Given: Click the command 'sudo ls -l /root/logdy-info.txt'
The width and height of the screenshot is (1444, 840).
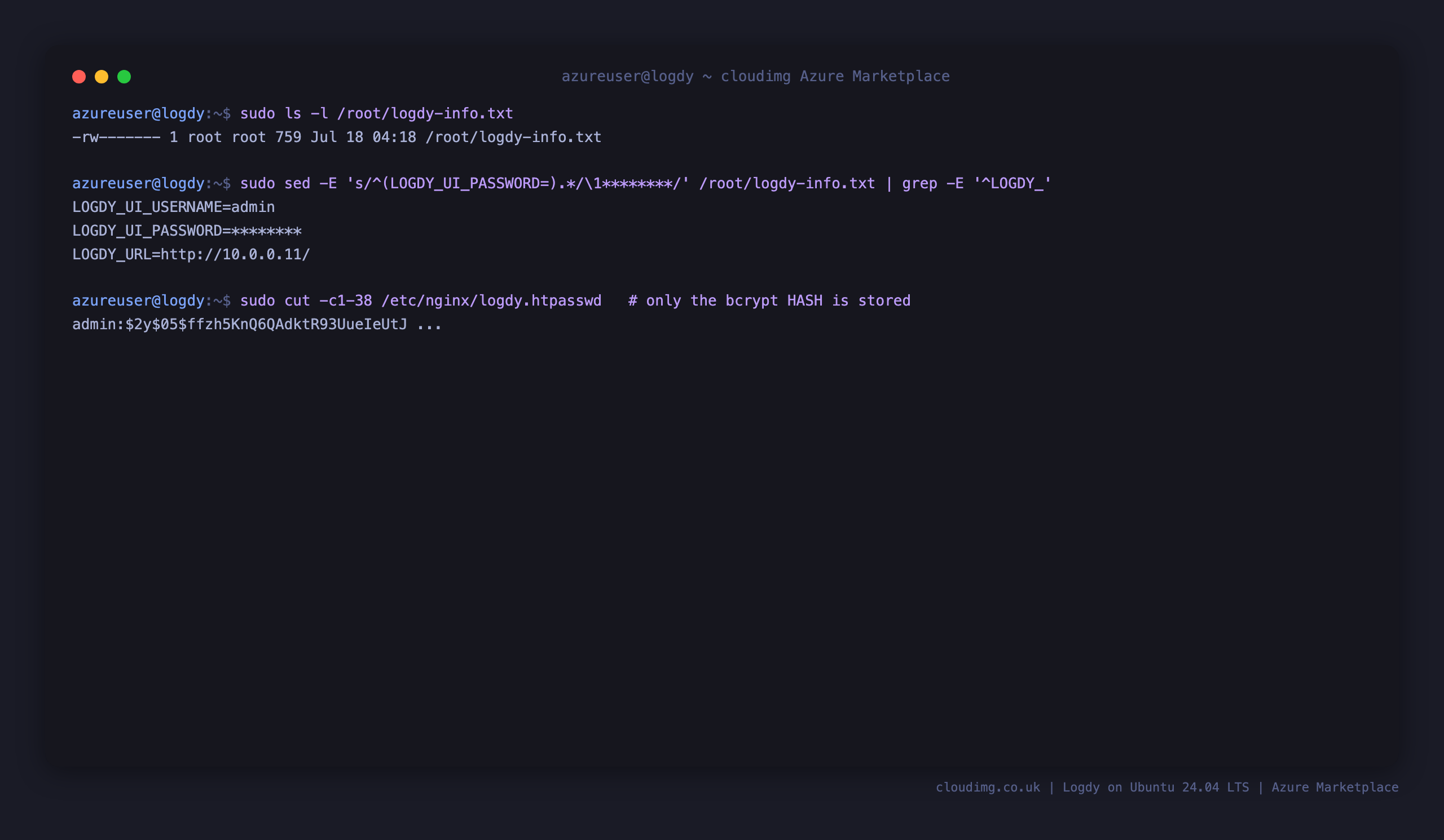Looking at the screenshot, I should (376, 113).
